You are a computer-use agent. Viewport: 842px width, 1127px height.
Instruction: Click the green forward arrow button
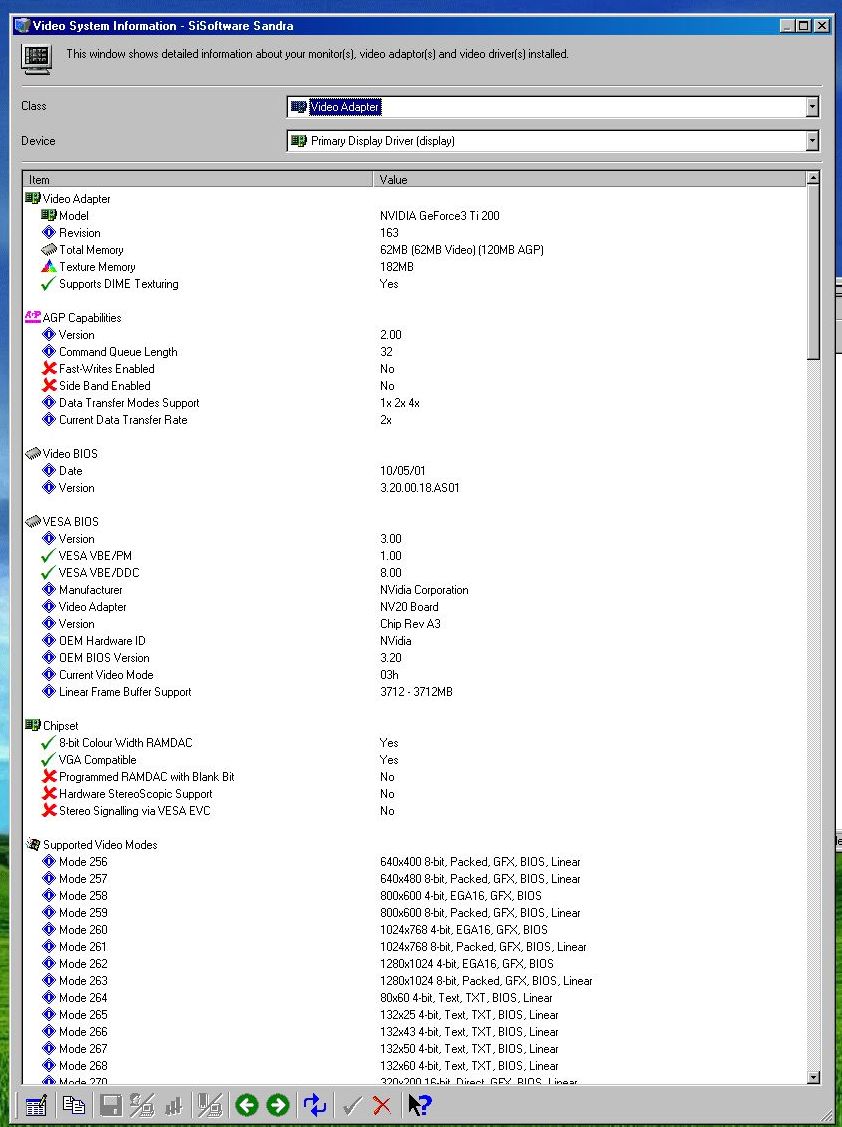[278, 1105]
